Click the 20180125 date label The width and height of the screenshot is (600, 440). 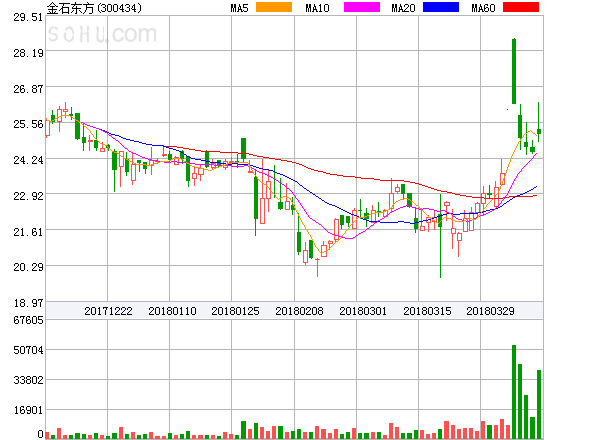click(235, 311)
